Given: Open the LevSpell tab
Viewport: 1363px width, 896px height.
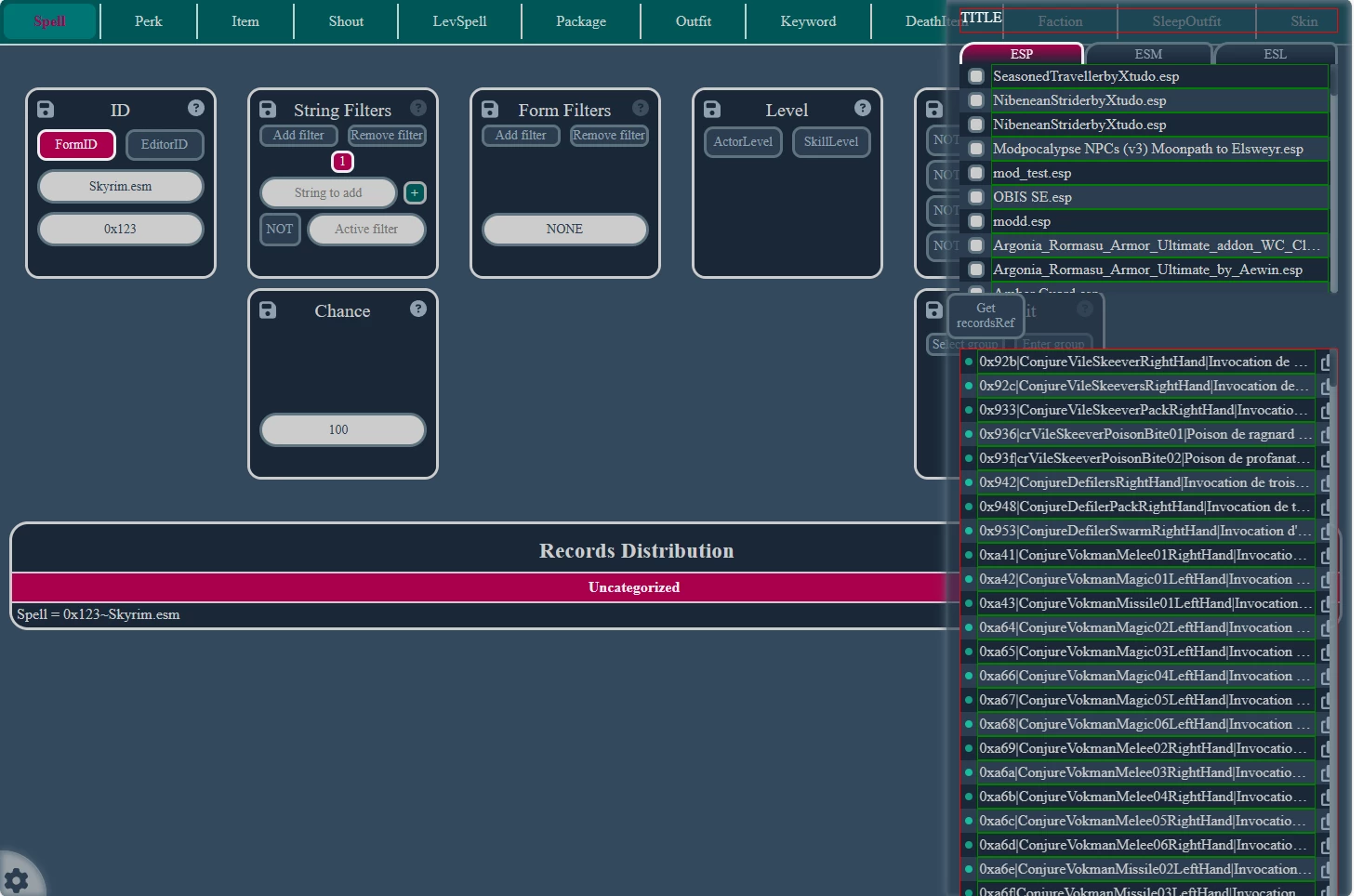Looking at the screenshot, I should pyautogui.click(x=459, y=21).
